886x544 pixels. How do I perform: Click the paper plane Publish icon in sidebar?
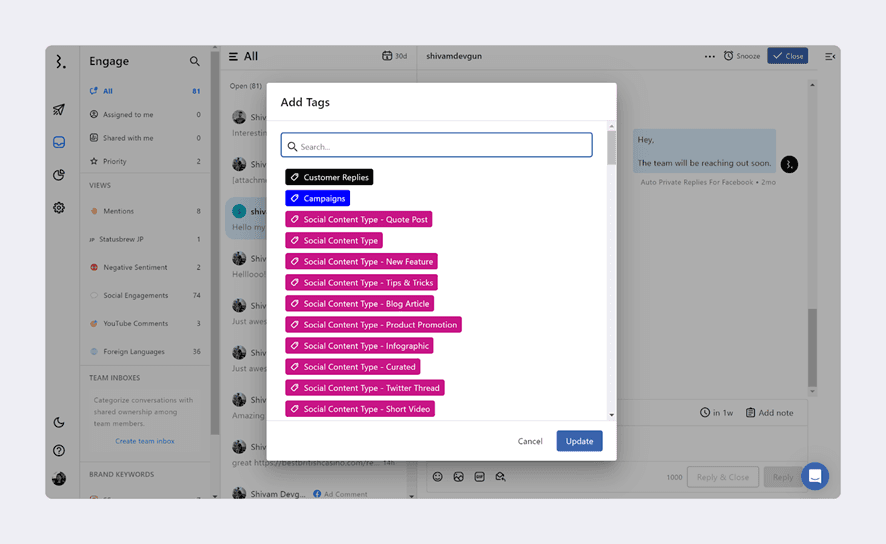pos(59,110)
